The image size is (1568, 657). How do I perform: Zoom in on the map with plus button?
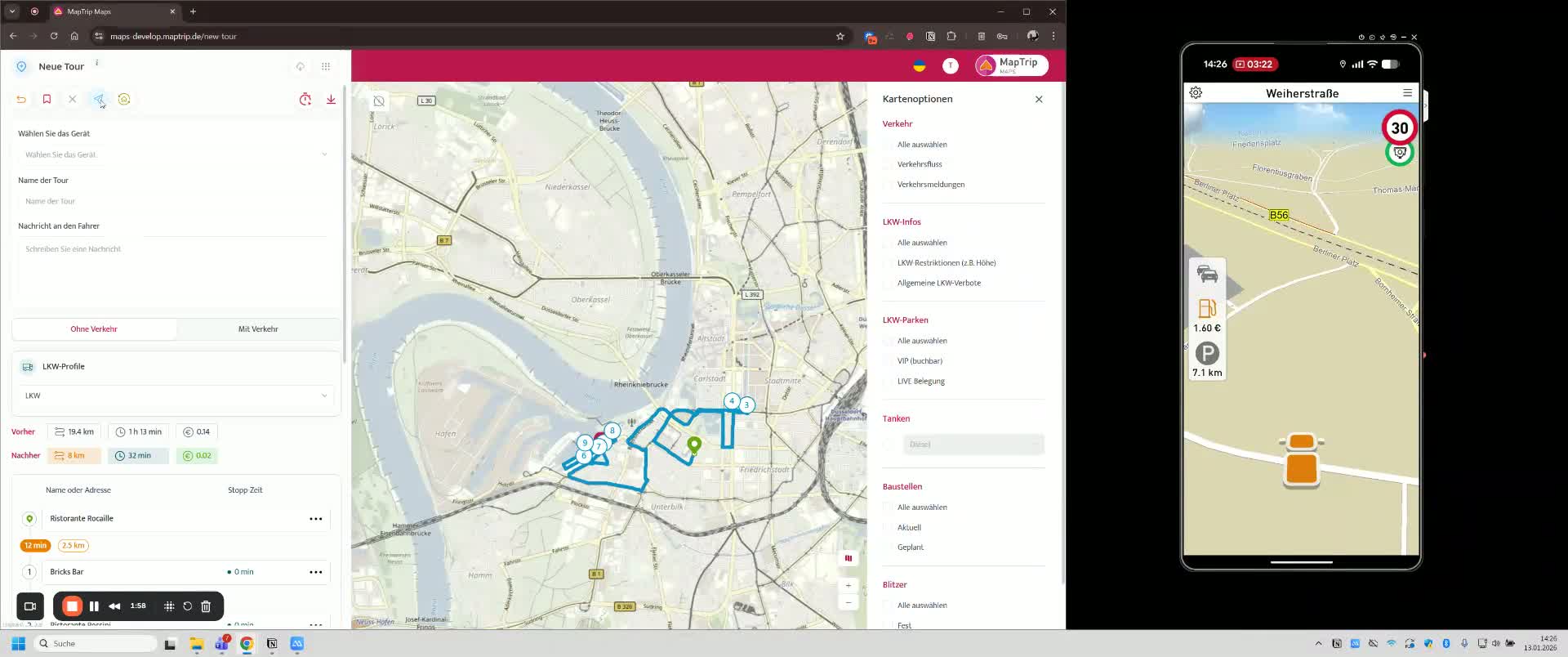click(x=849, y=585)
